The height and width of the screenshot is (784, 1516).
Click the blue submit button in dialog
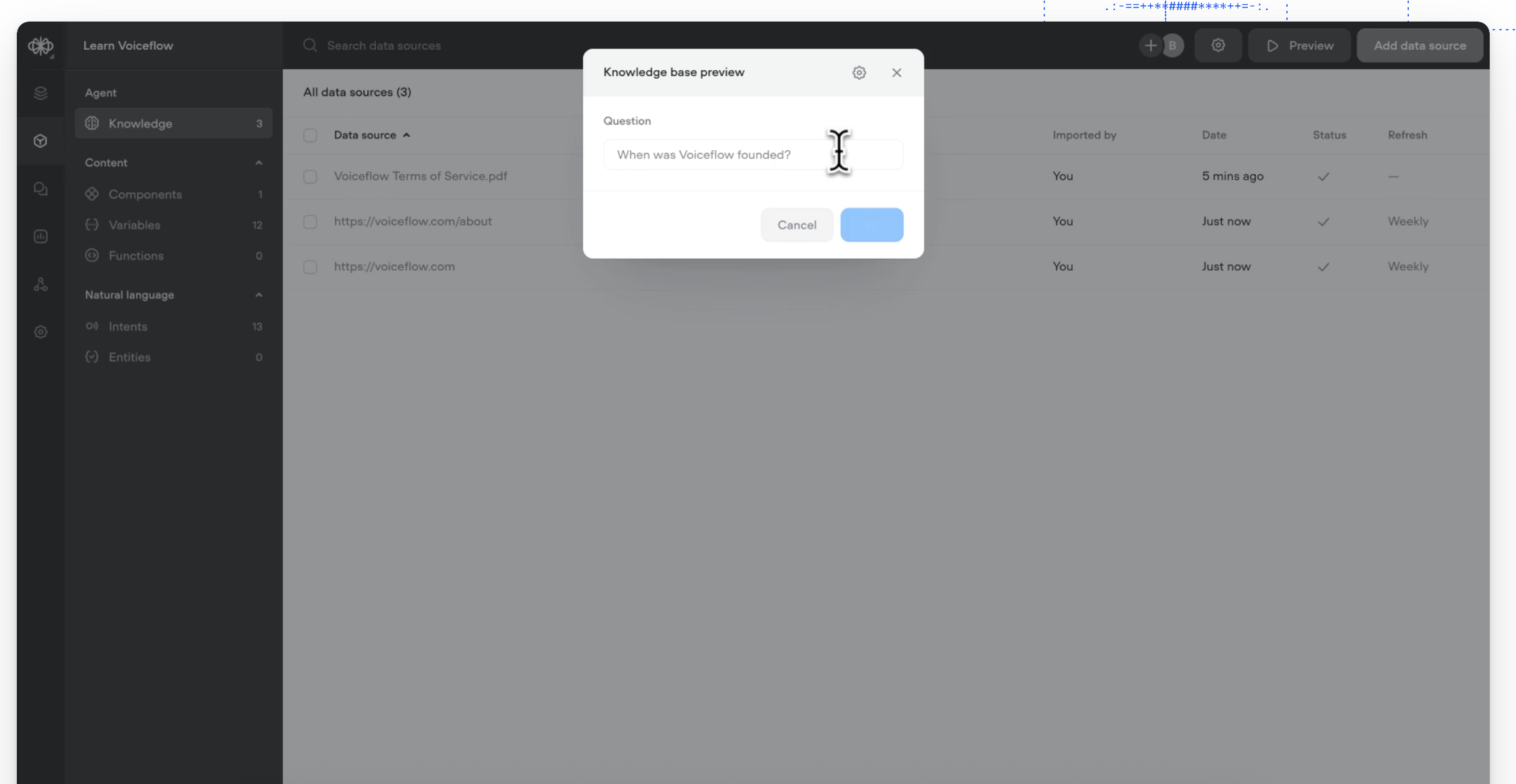click(872, 225)
